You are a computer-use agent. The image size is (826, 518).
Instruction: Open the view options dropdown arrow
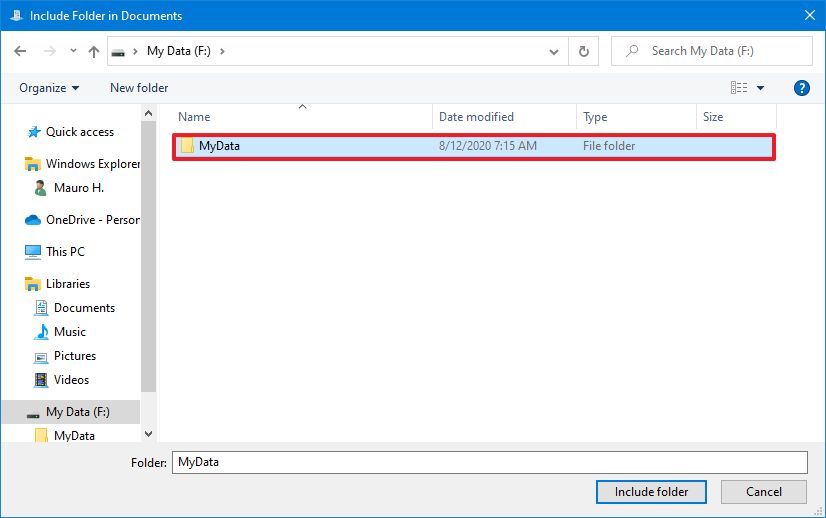point(761,88)
